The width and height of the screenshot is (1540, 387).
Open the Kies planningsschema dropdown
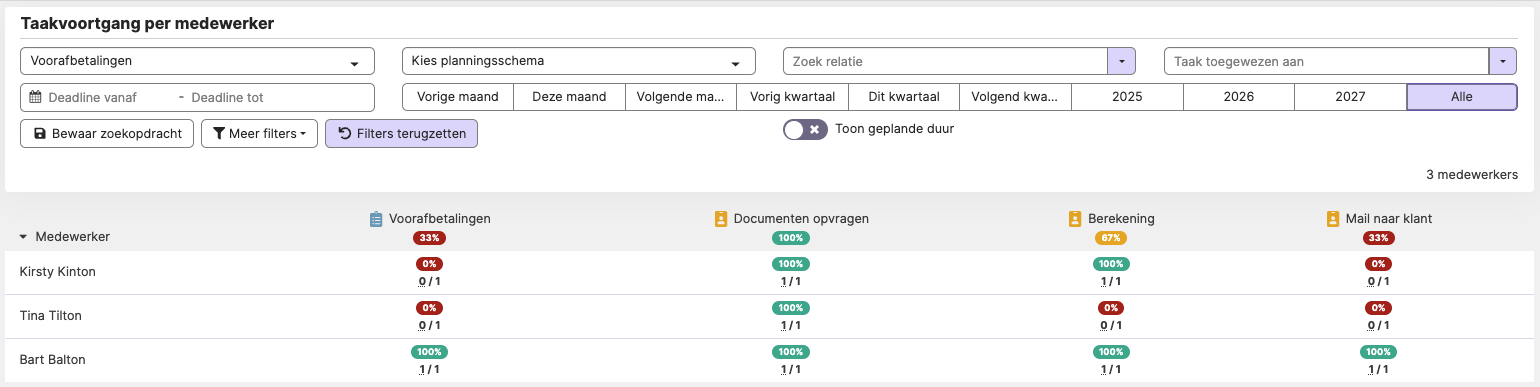(578, 61)
